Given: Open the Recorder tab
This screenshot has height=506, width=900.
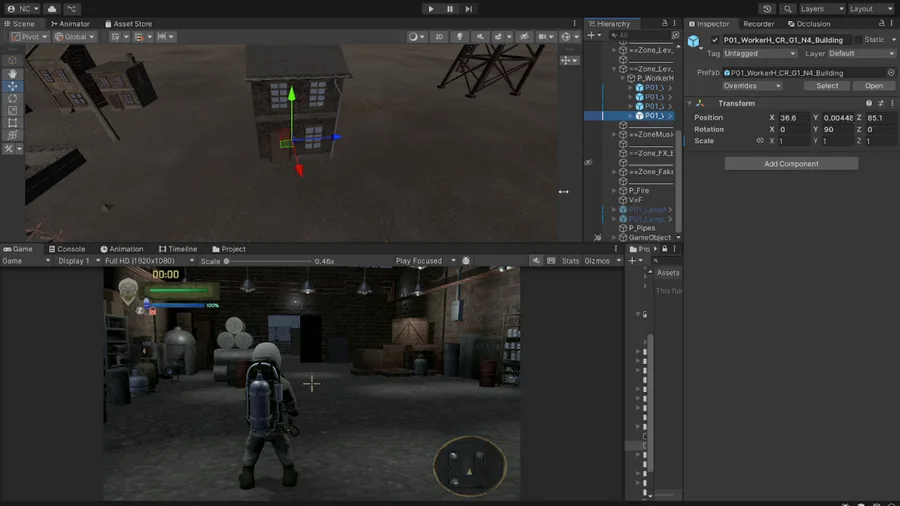Looking at the screenshot, I should (758, 24).
